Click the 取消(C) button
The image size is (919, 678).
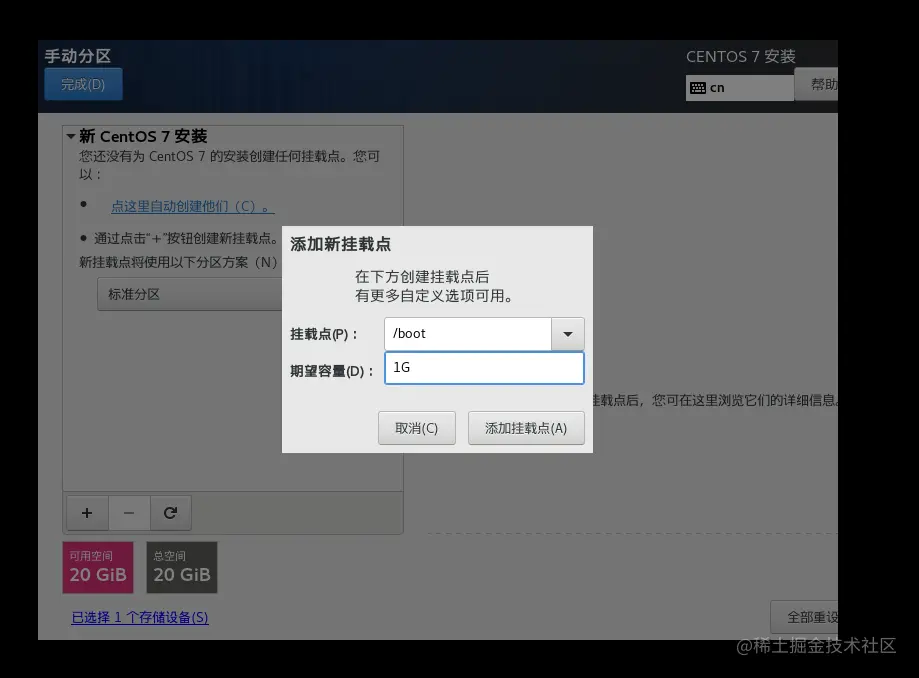(x=417, y=428)
